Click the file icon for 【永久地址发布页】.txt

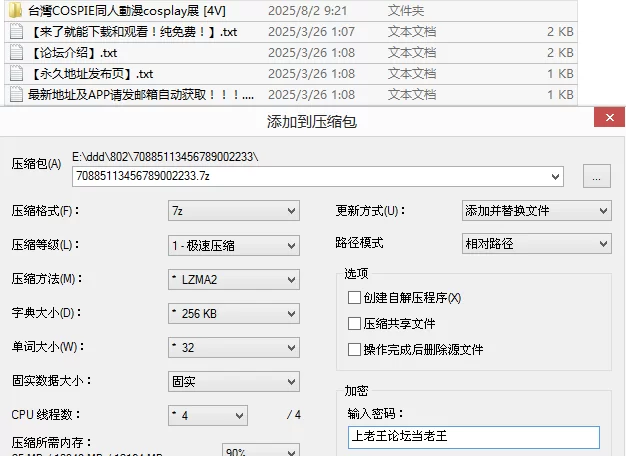click(x=16, y=74)
